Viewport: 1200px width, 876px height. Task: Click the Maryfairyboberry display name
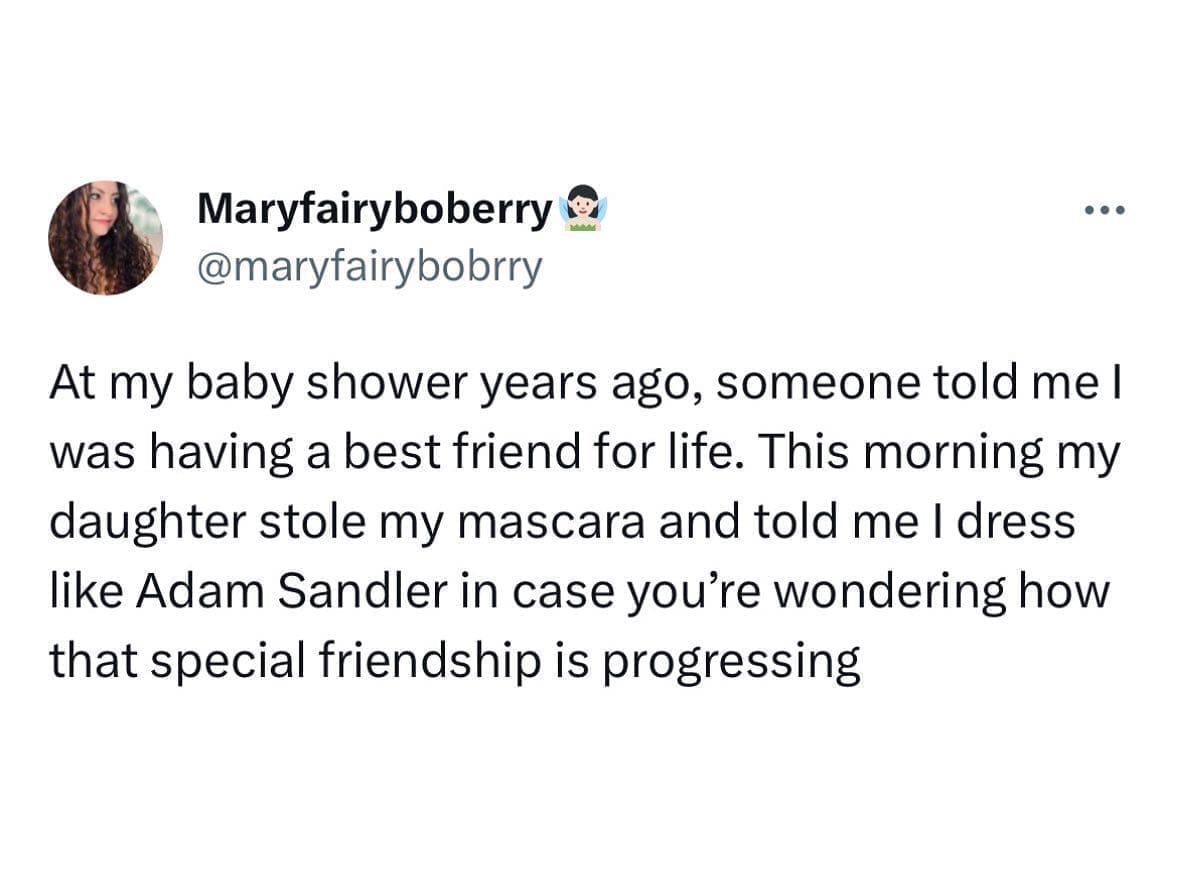click(375, 208)
